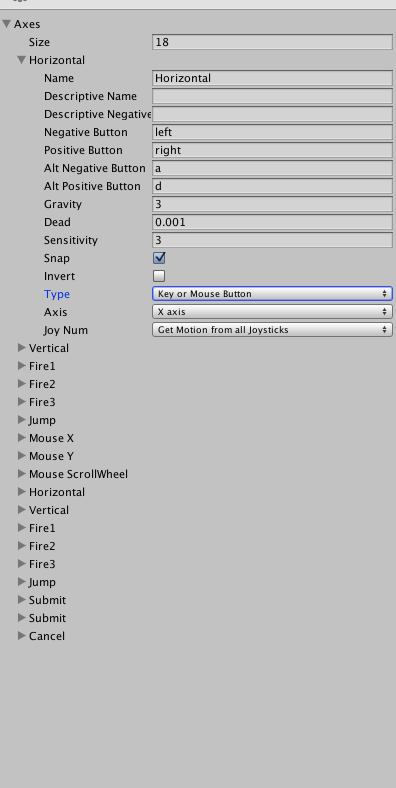Image resolution: width=396 pixels, height=788 pixels.
Task: Expand the Jump axis just above Mouse X
Action: tap(22, 420)
